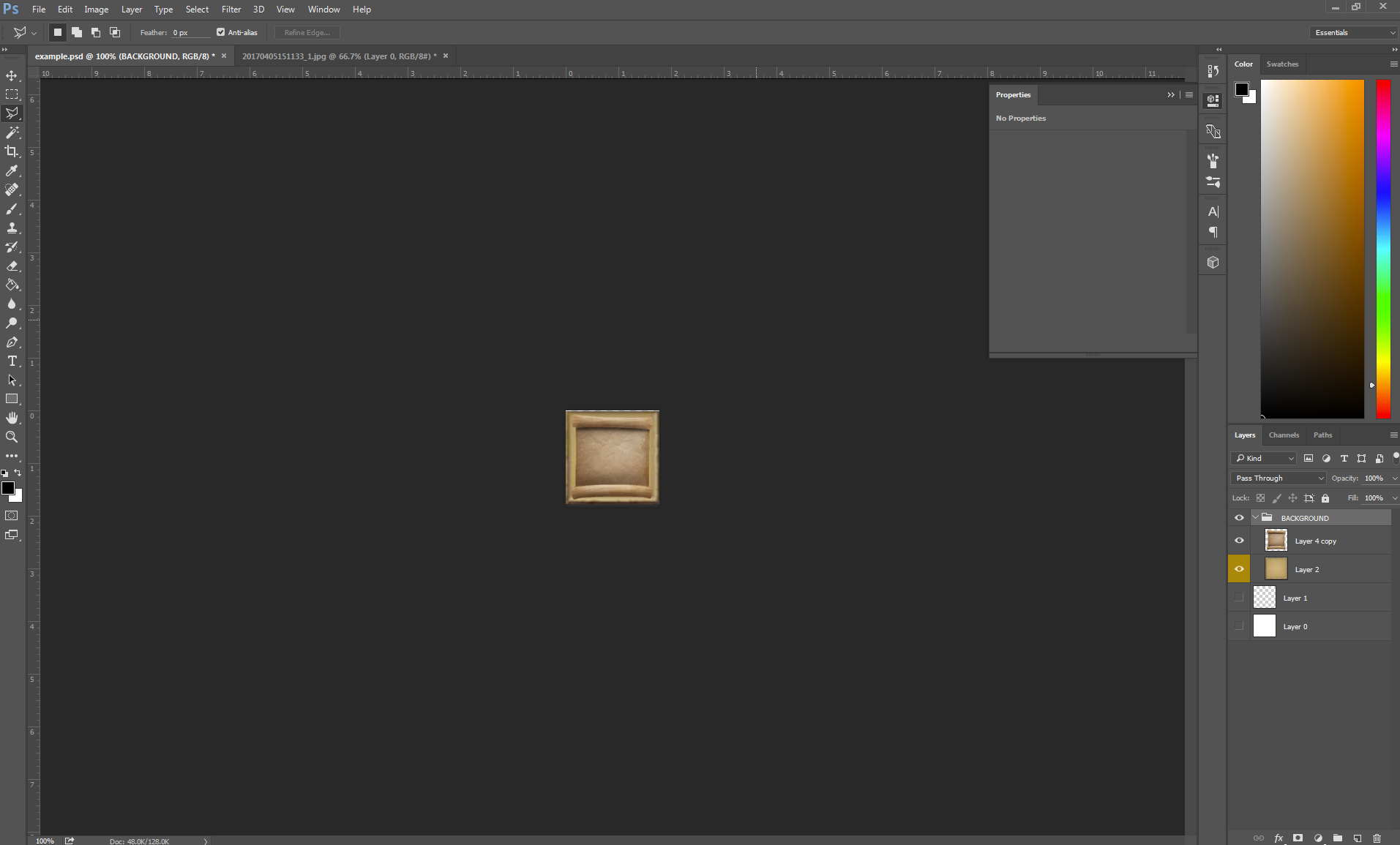
Task: Toggle lock all padlock icon
Action: tap(1325, 498)
